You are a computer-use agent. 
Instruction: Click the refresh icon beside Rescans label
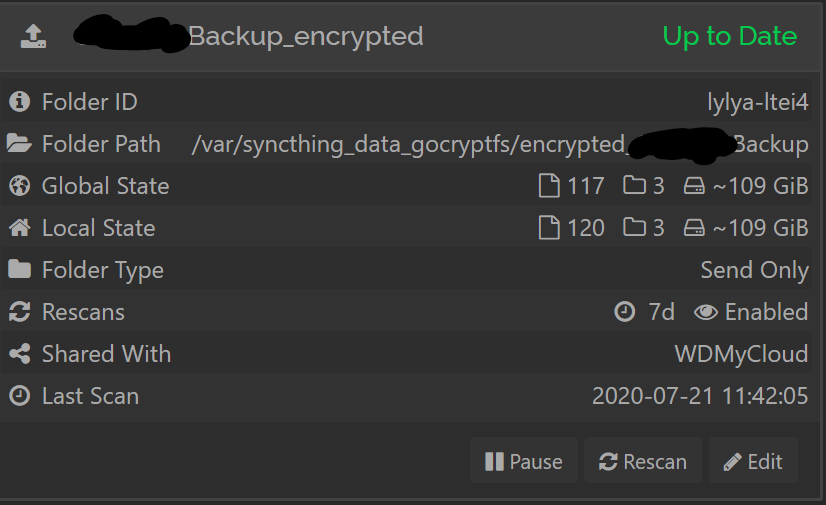(19, 312)
